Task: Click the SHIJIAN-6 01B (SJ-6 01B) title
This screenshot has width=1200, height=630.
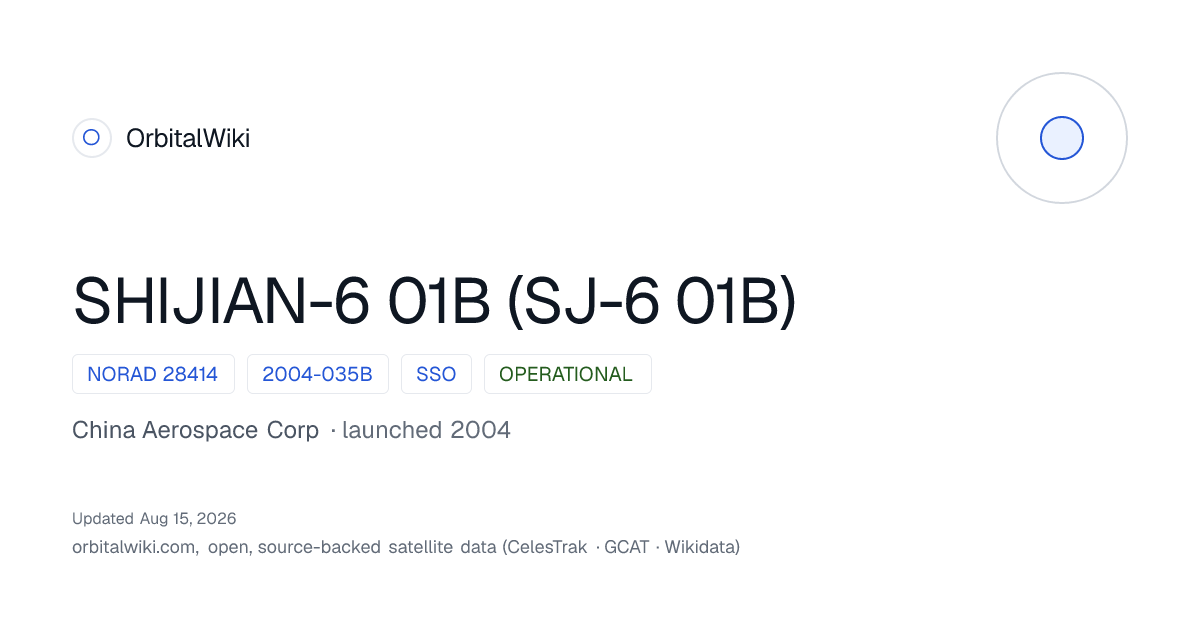Action: click(x=435, y=300)
